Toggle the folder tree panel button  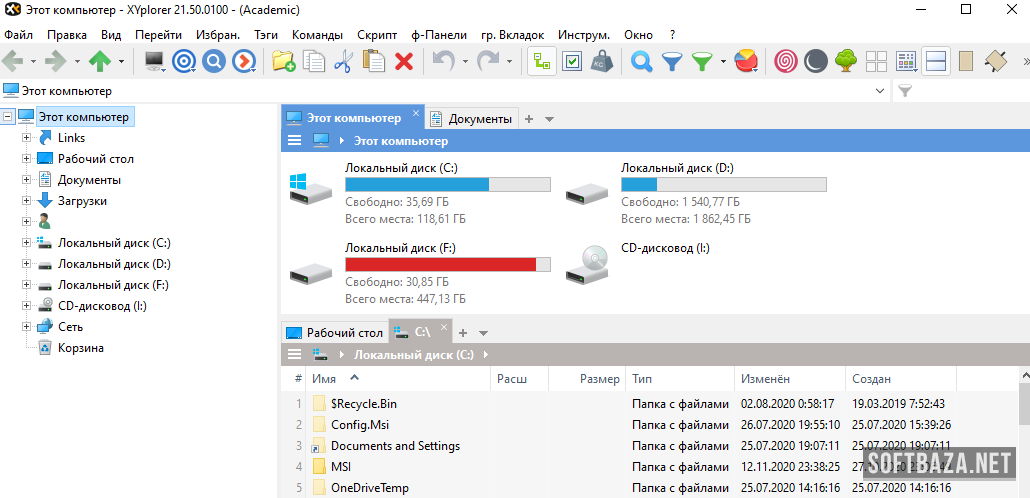[x=542, y=62]
